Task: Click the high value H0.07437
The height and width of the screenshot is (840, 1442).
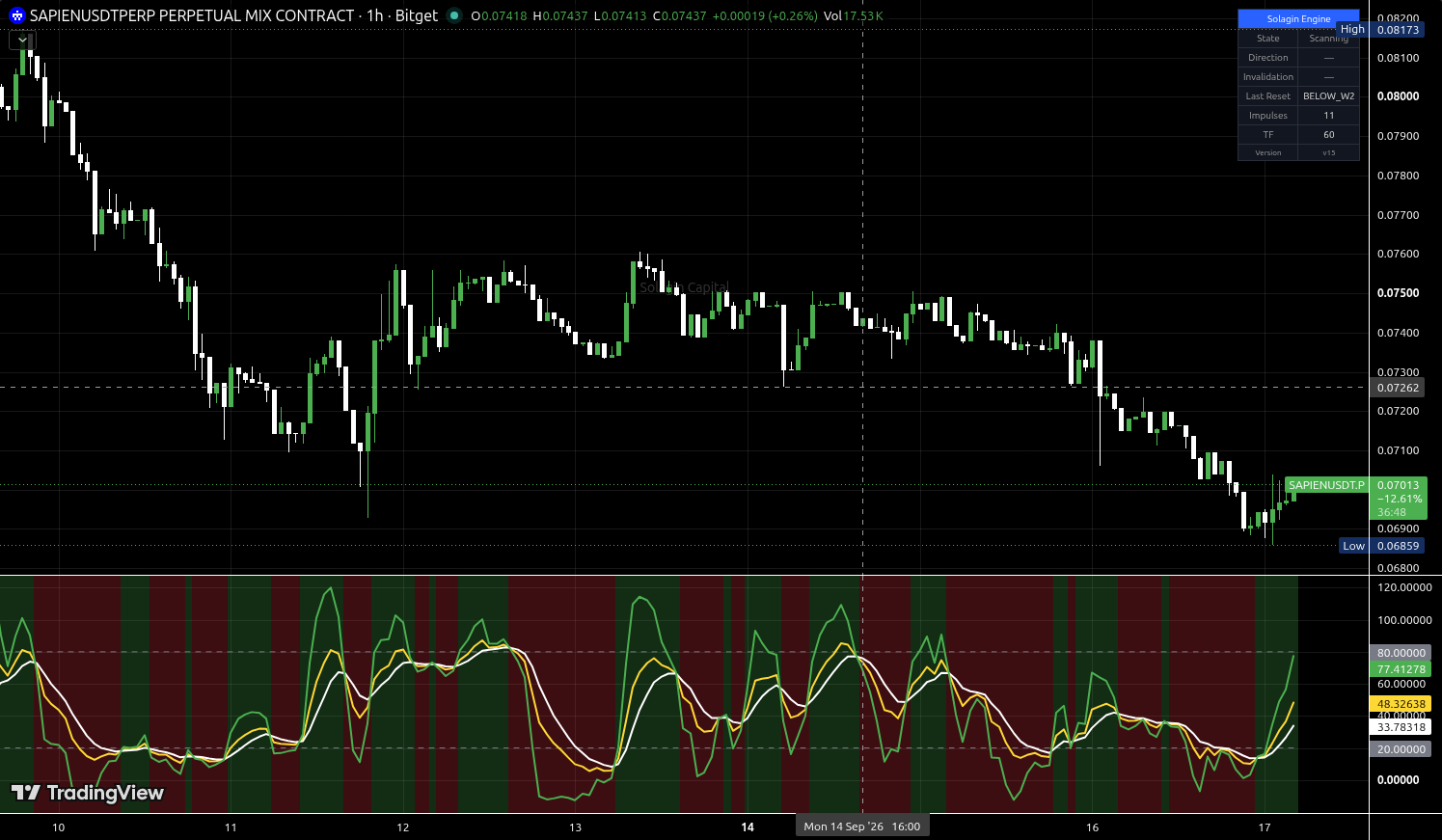Action: tap(560, 16)
